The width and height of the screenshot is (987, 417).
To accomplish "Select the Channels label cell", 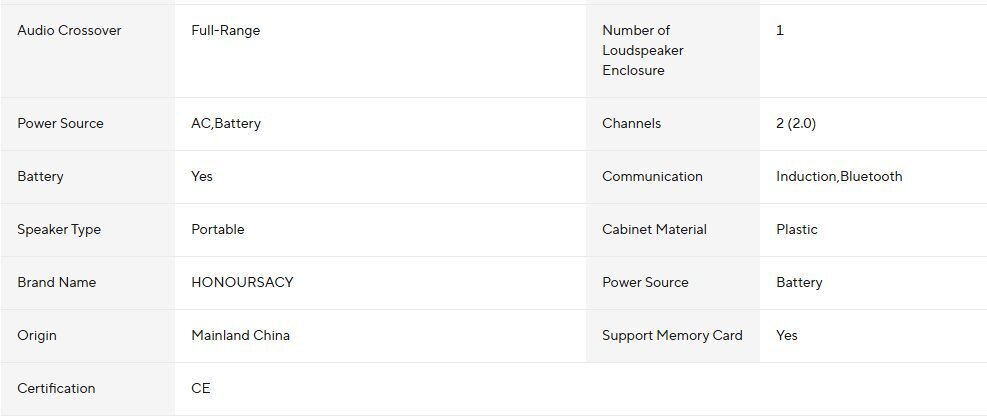I will pos(631,123).
